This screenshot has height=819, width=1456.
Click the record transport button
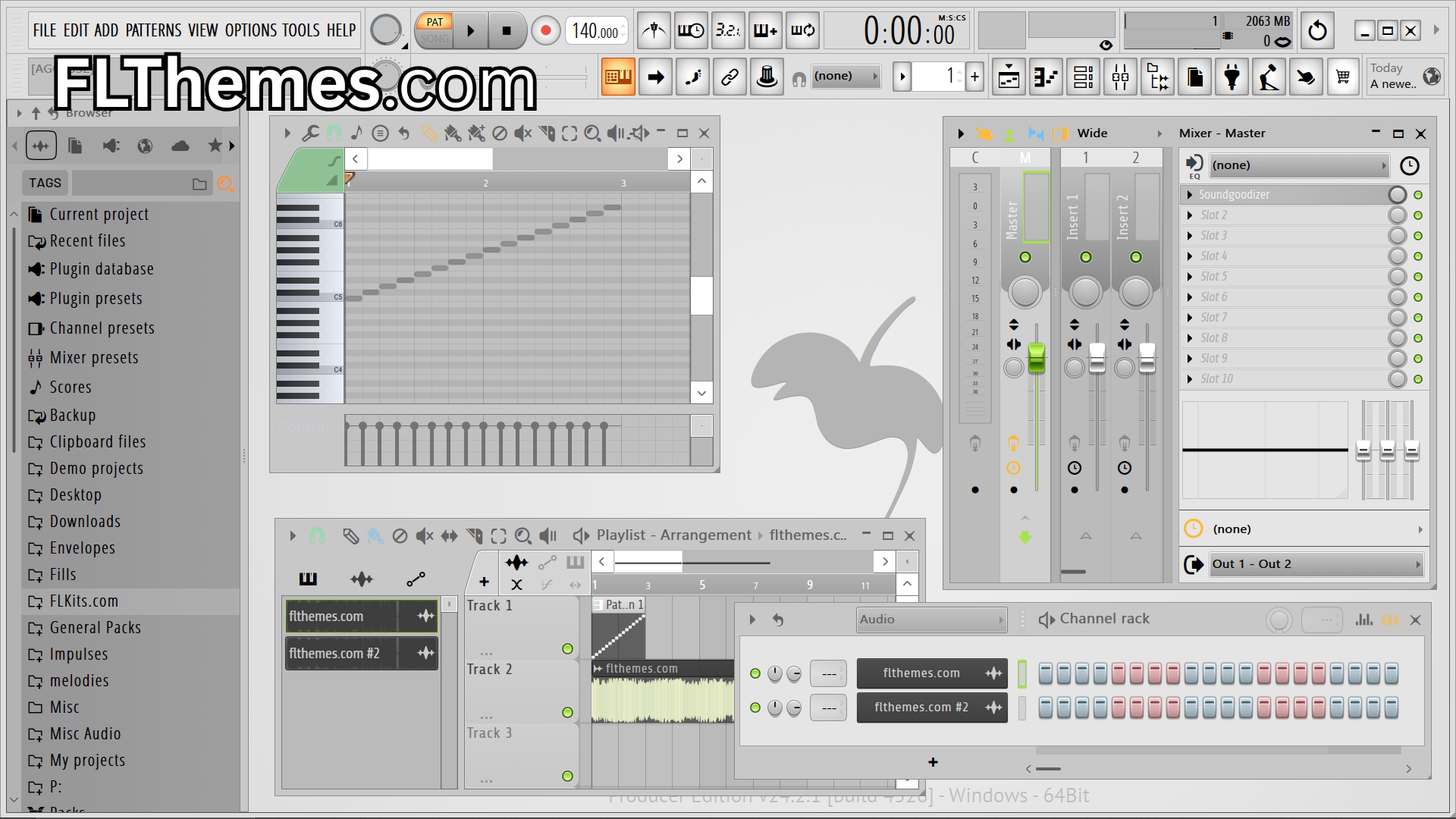point(545,31)
